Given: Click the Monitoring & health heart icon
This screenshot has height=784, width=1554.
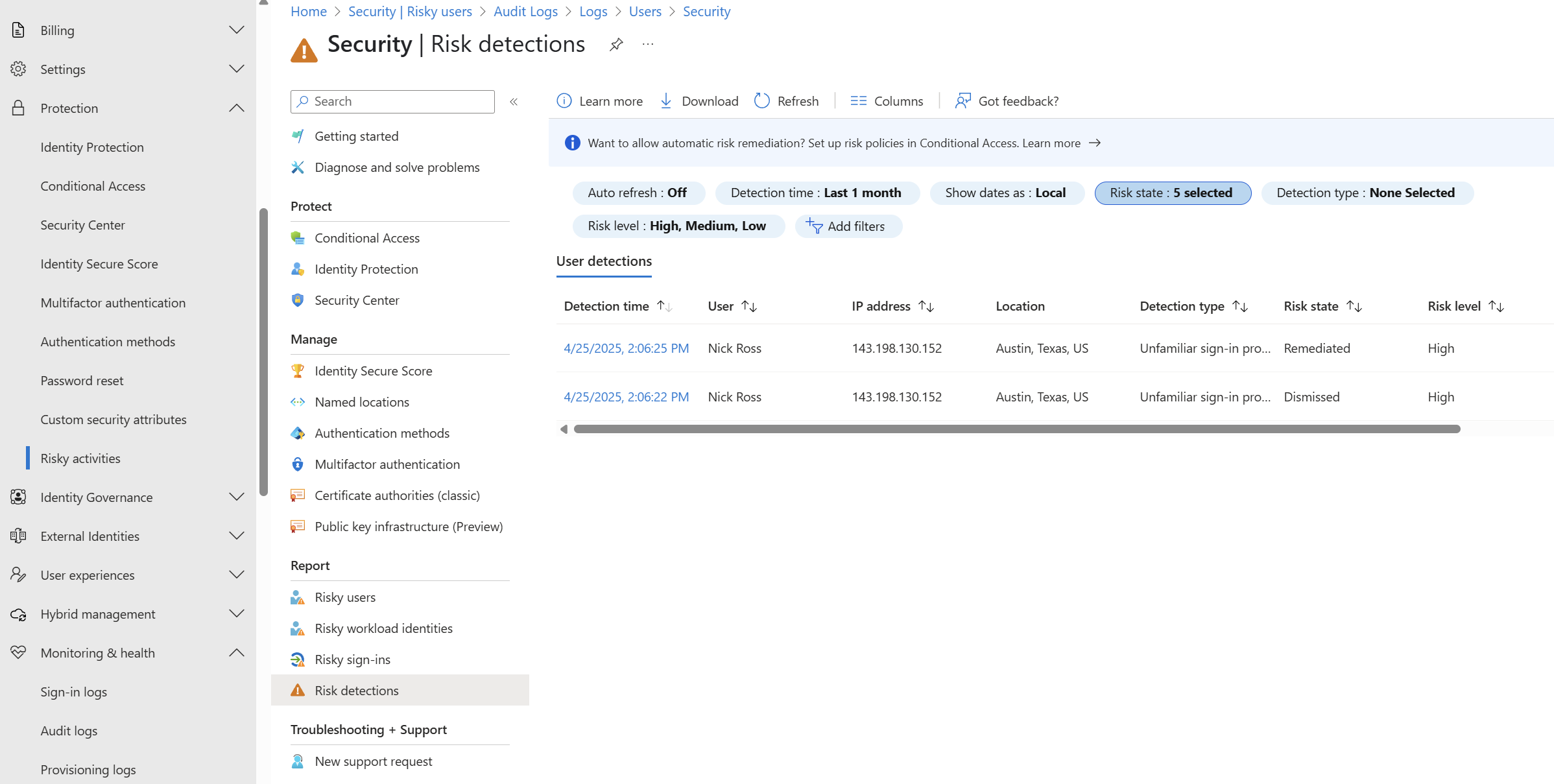Looking at the screenshot, I should [18, 652].
